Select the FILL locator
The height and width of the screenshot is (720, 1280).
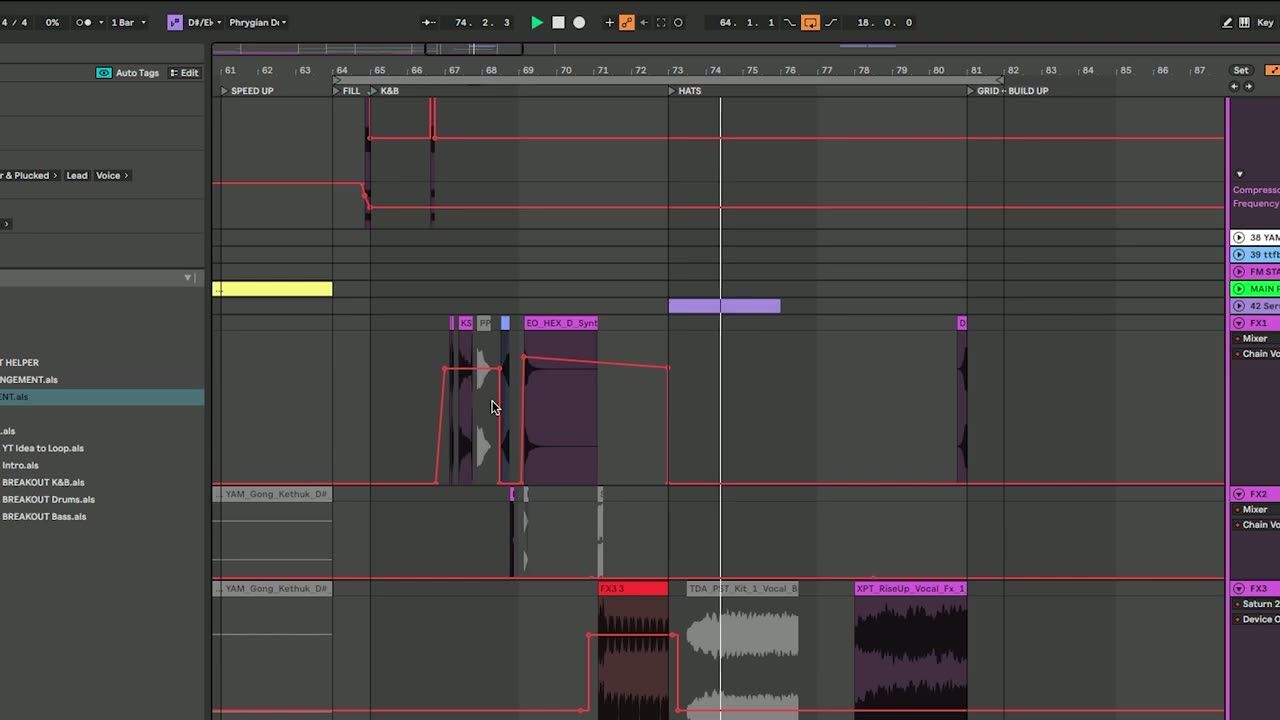click(347, 91)
